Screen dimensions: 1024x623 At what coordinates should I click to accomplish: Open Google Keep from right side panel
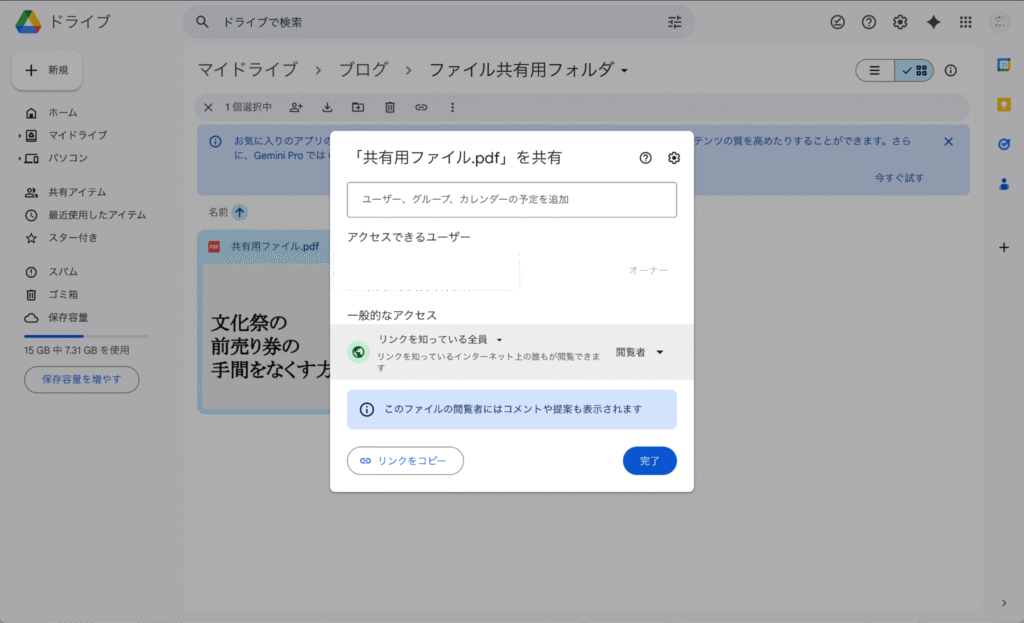pos(1004,104)
